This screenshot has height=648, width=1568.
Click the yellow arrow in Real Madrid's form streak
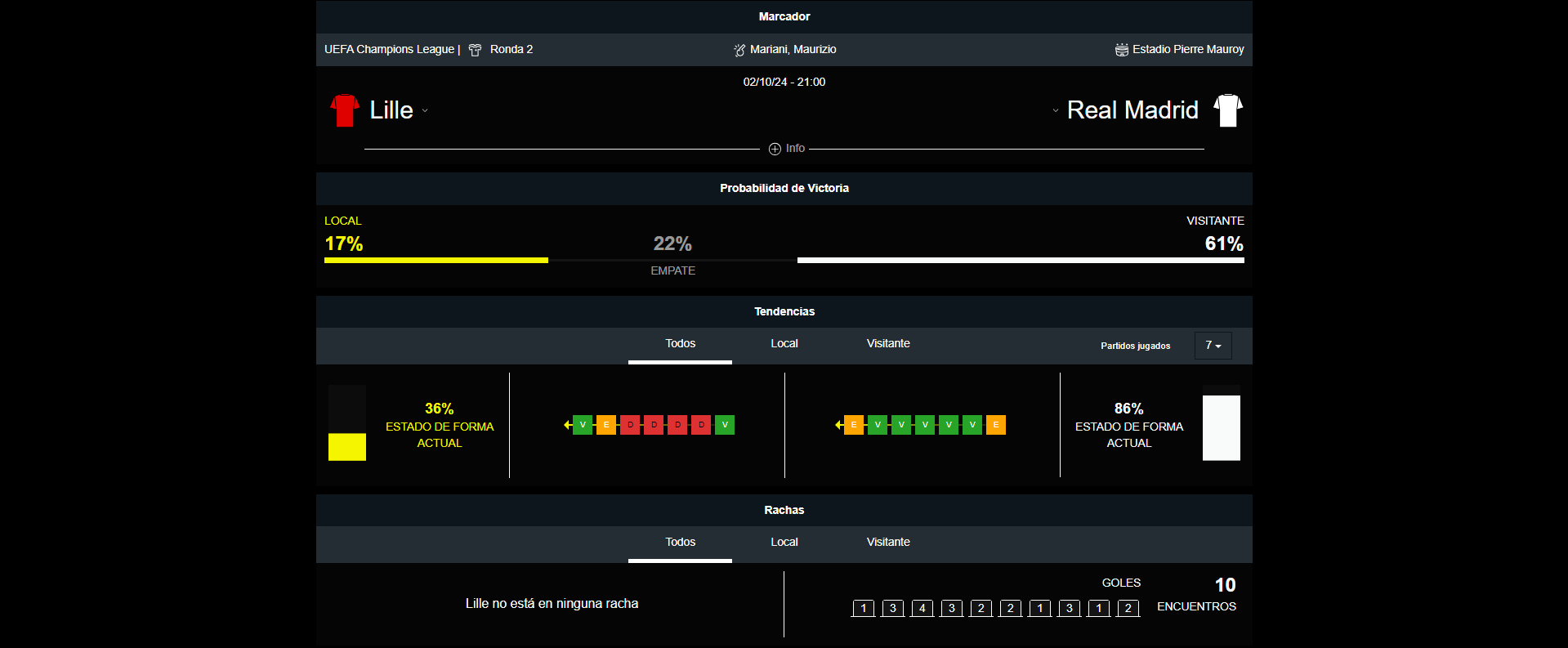tap(838, 425)
